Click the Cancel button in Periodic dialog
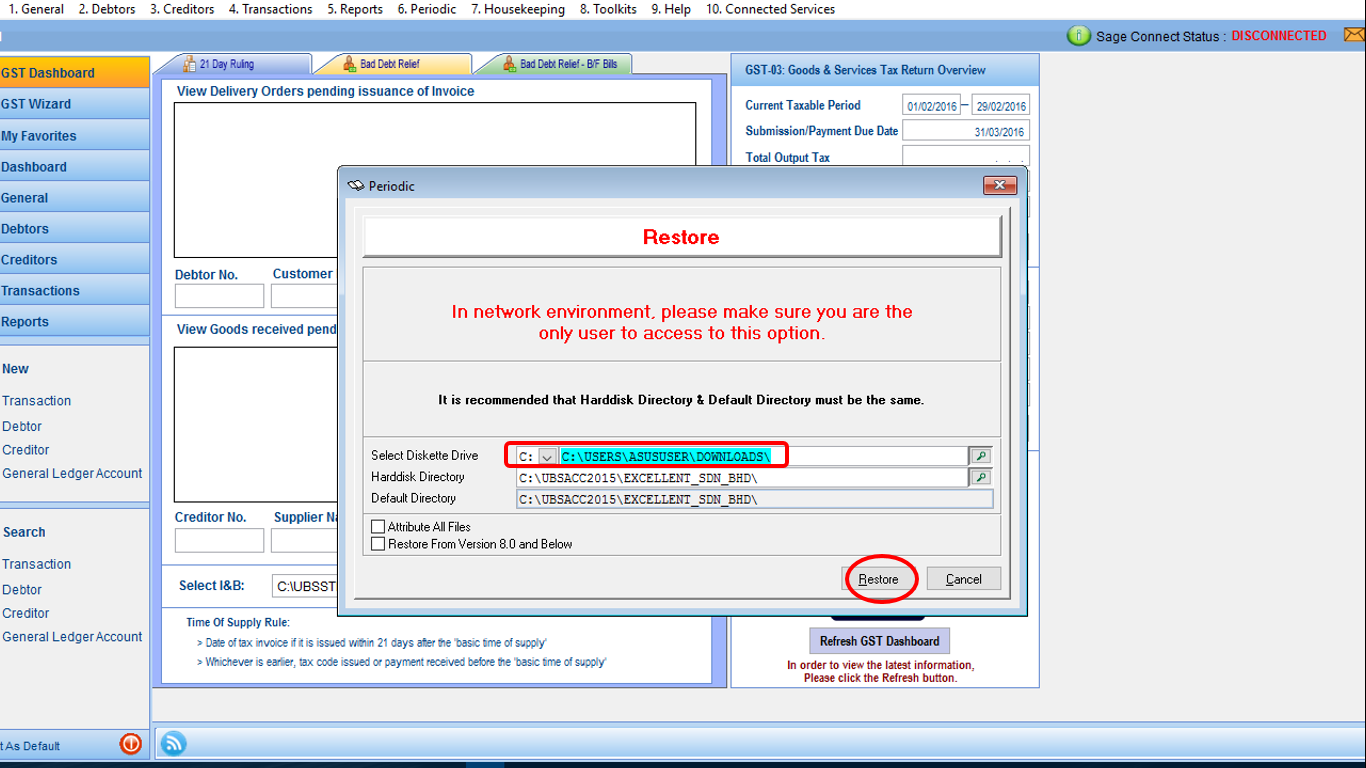The height and width of the screenshot is (768, 1366). coord(963,579)
